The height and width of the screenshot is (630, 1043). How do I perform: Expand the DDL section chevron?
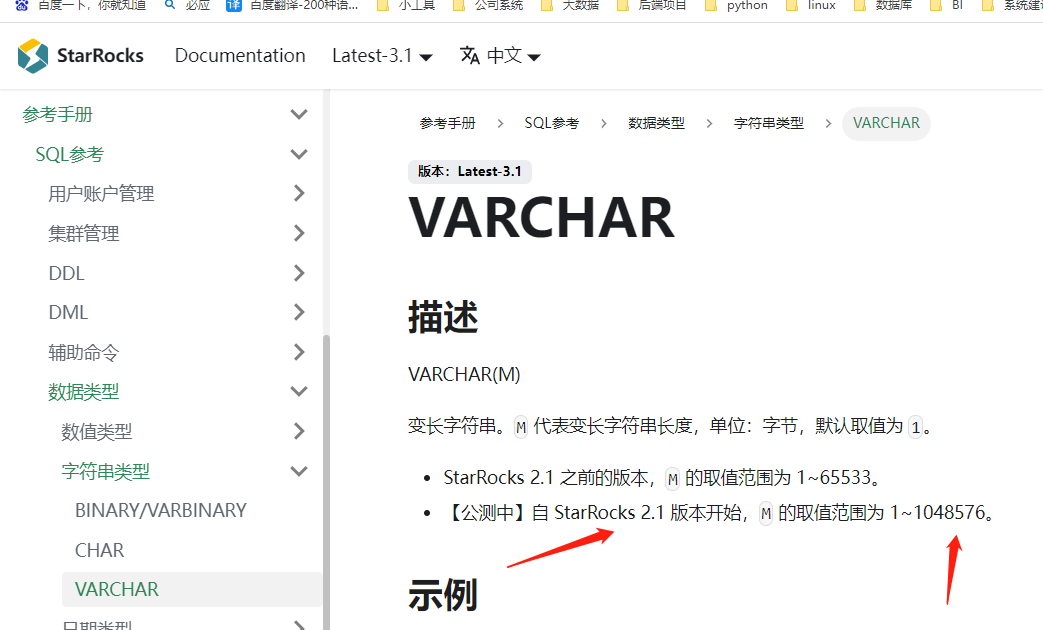(299, 273)
